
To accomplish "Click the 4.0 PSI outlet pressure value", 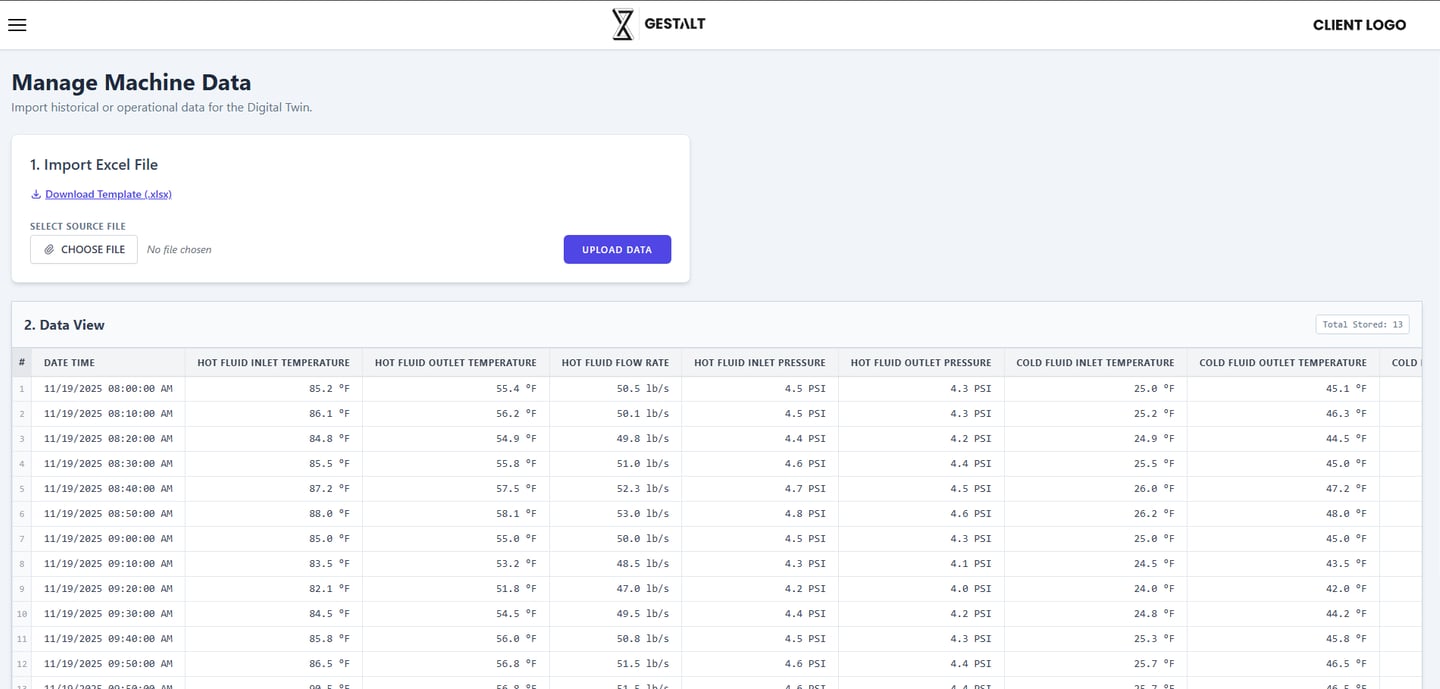I will click(970, 588).
